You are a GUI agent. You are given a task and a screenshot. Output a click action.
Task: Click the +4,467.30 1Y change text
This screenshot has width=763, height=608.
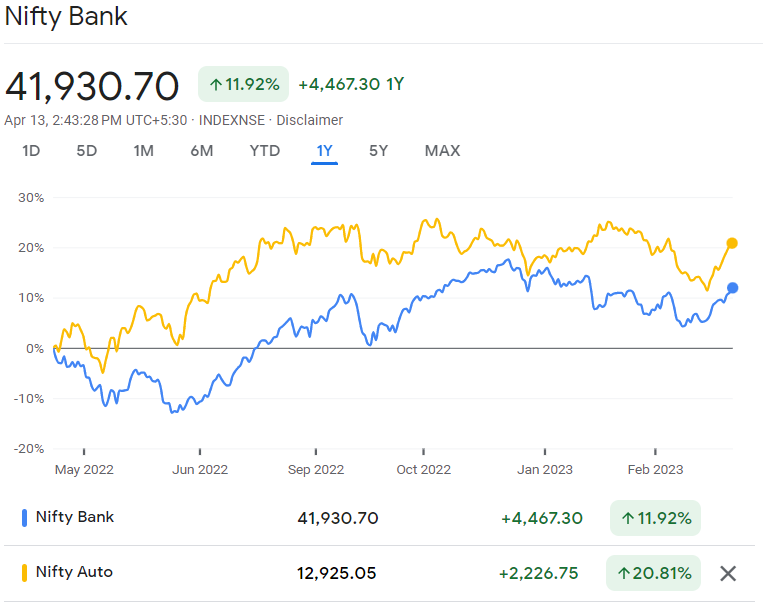(x=351, y=84)
